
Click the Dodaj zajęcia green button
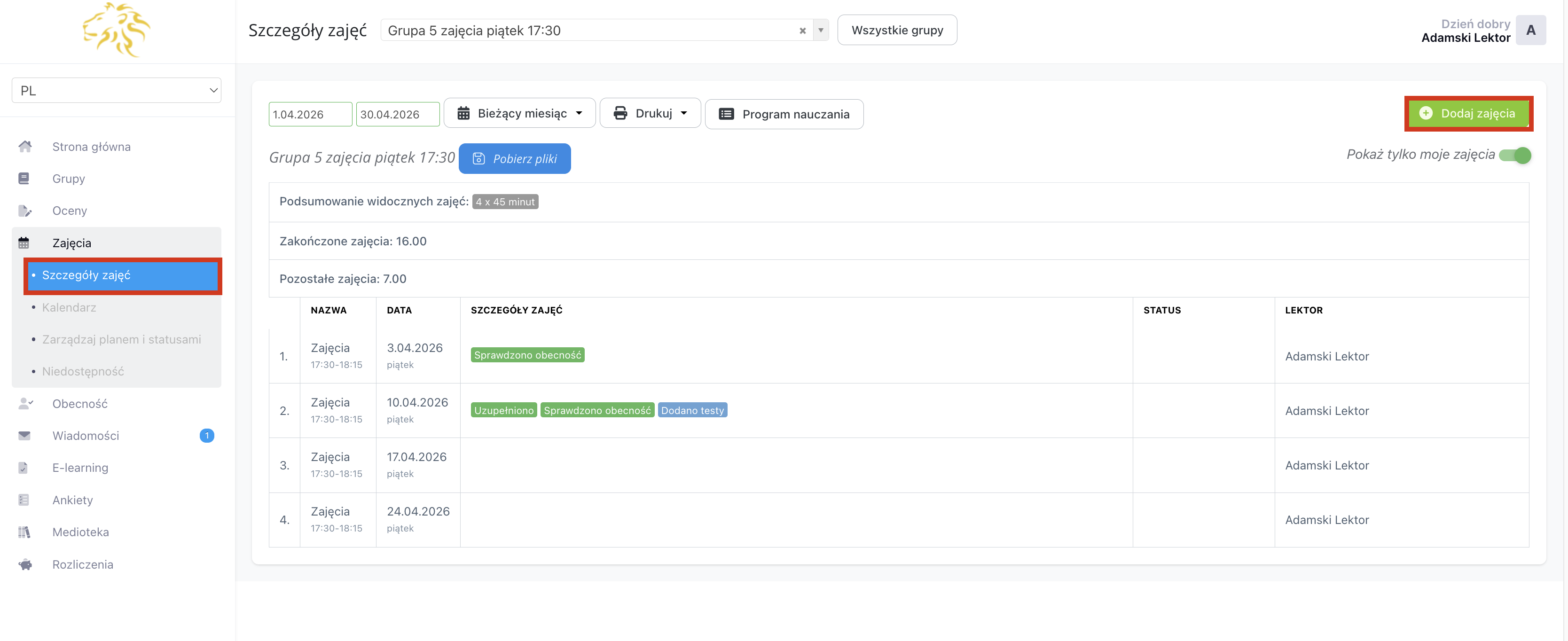pos(1468,114)
